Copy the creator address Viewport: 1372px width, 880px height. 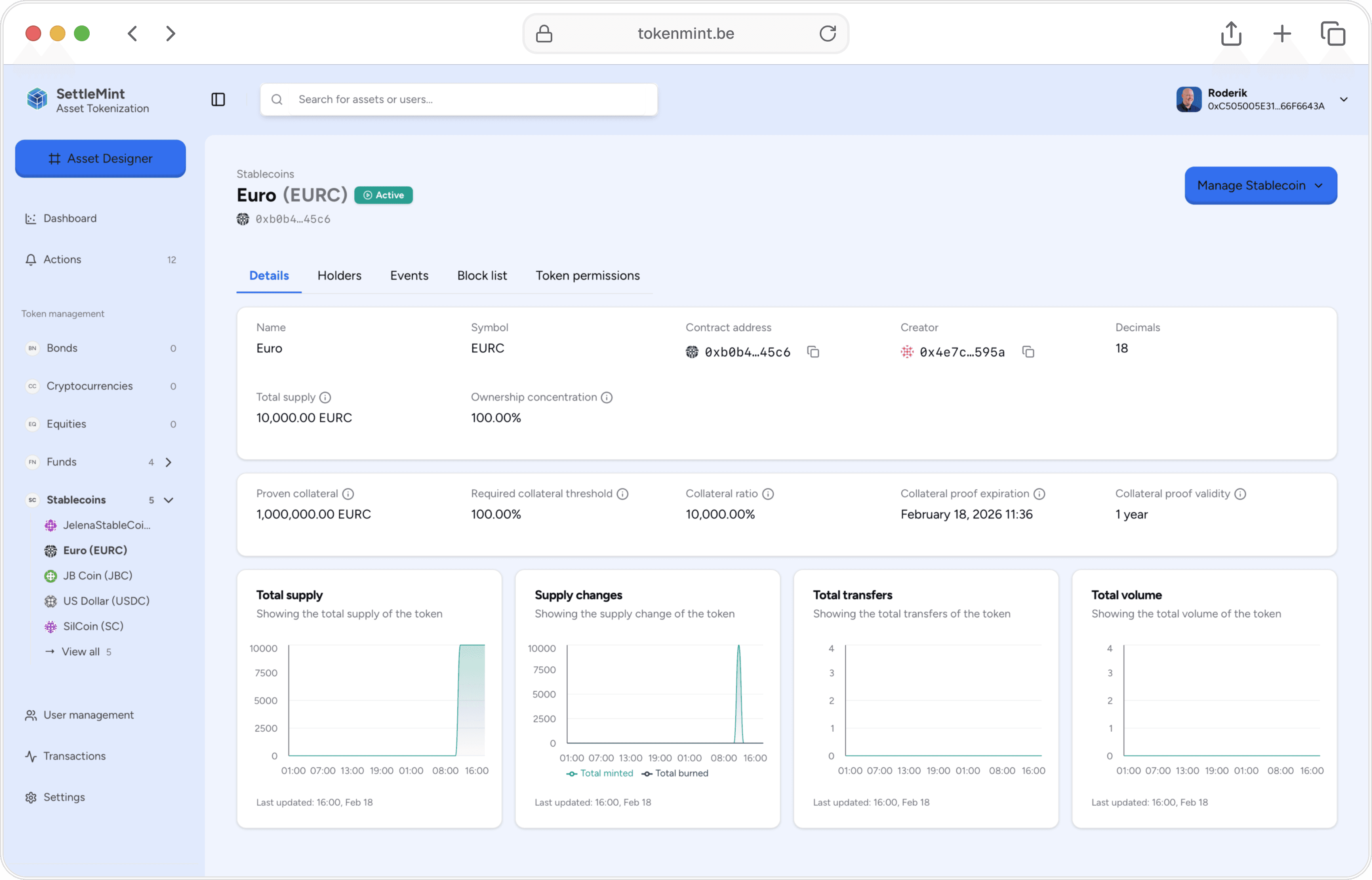tap(1029, 352)
